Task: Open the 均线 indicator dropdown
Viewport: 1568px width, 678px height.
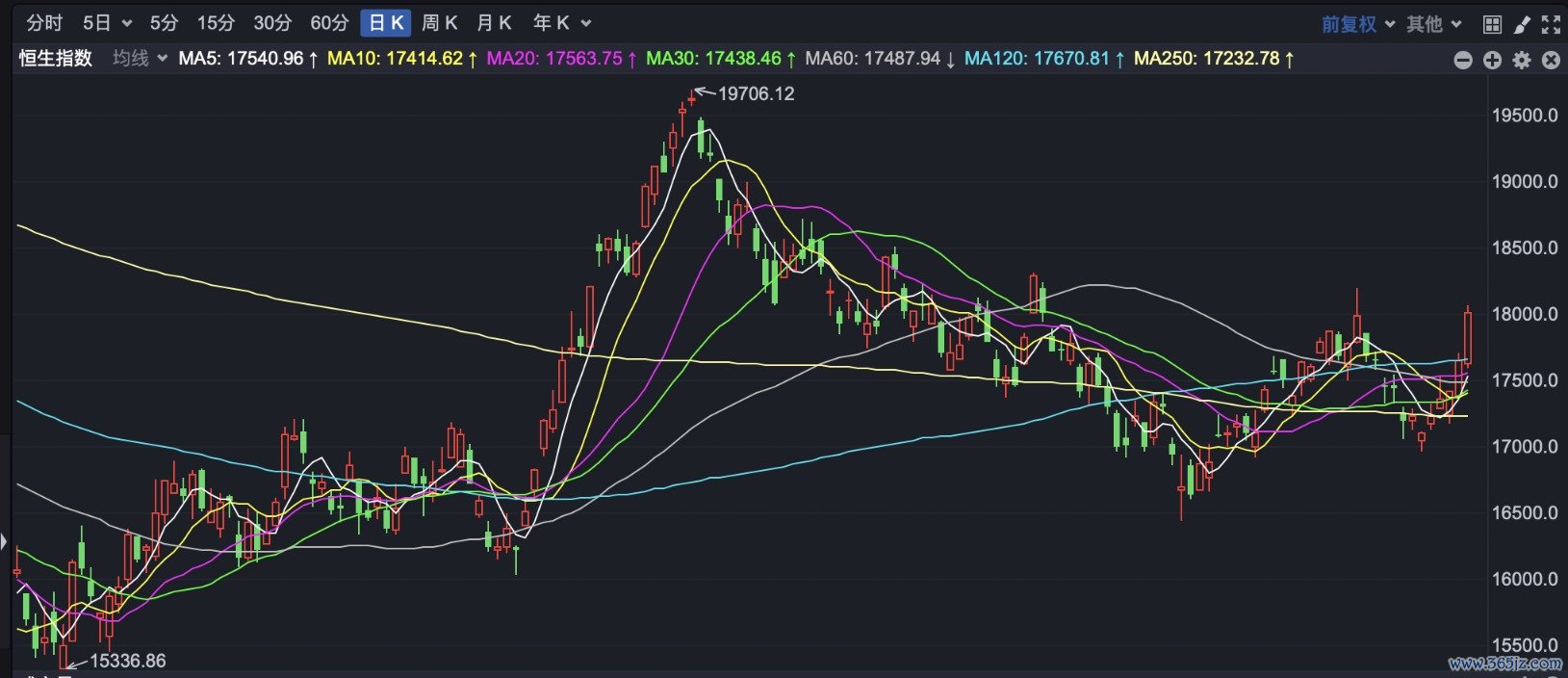Action: (x=140, y=59)
